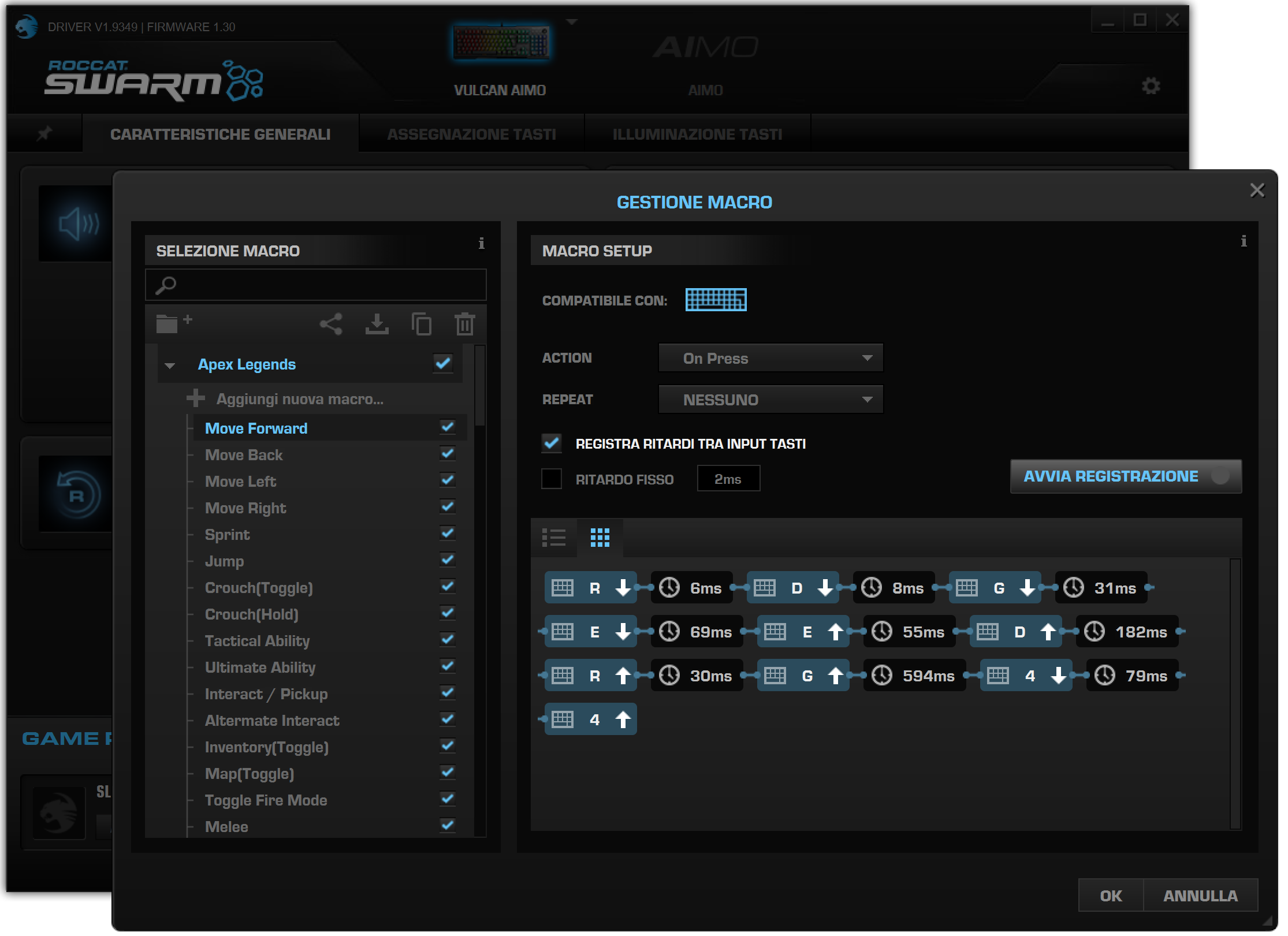Select the Toggle Fire Mode macro
This screenshot has width=1288, height=936.
point(266,800)
